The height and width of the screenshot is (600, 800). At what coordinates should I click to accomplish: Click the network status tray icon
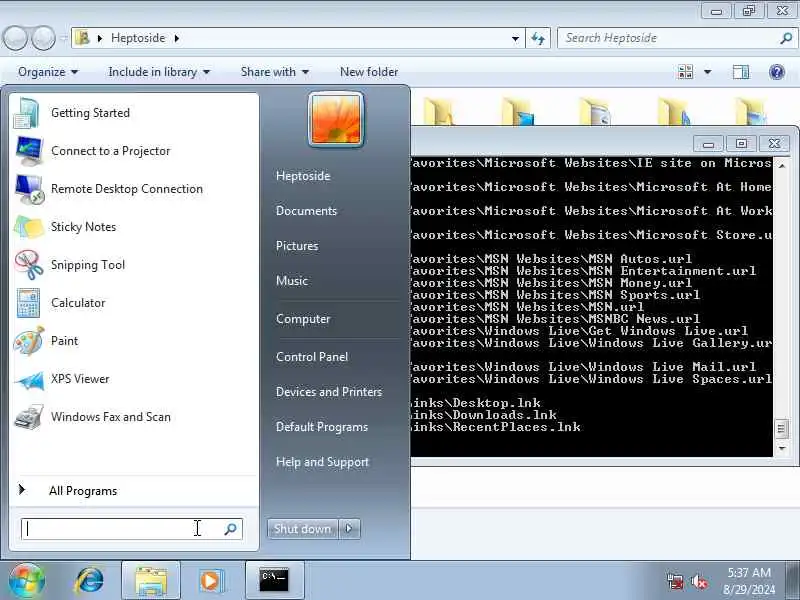point(674,581)
